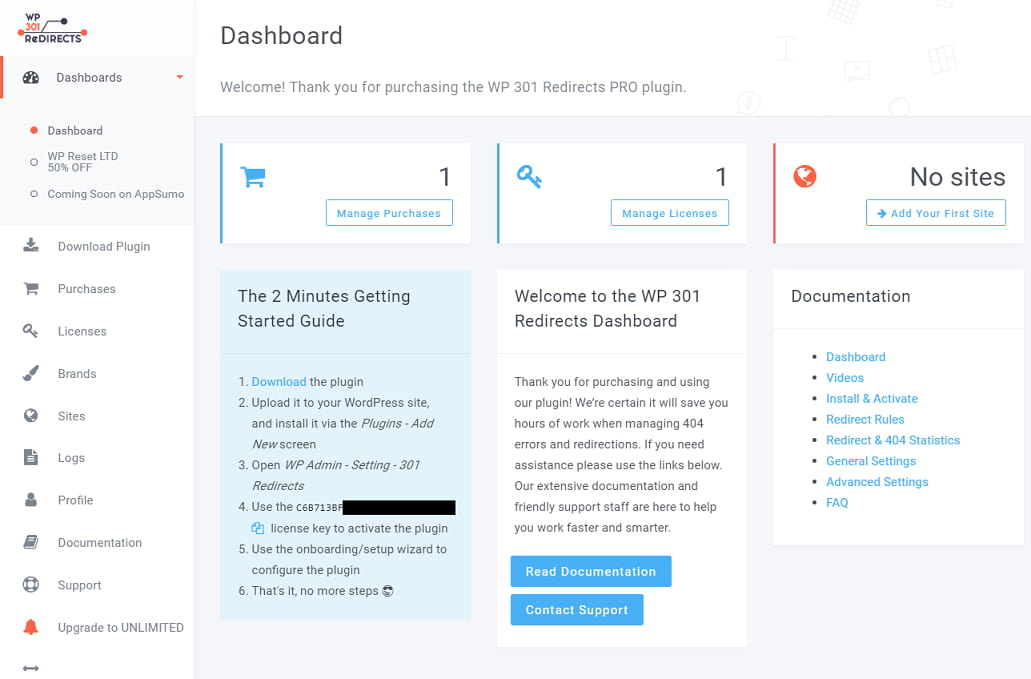Select the Dashboard submenu item
The image size is (1031, 679).
coord(75,131)
